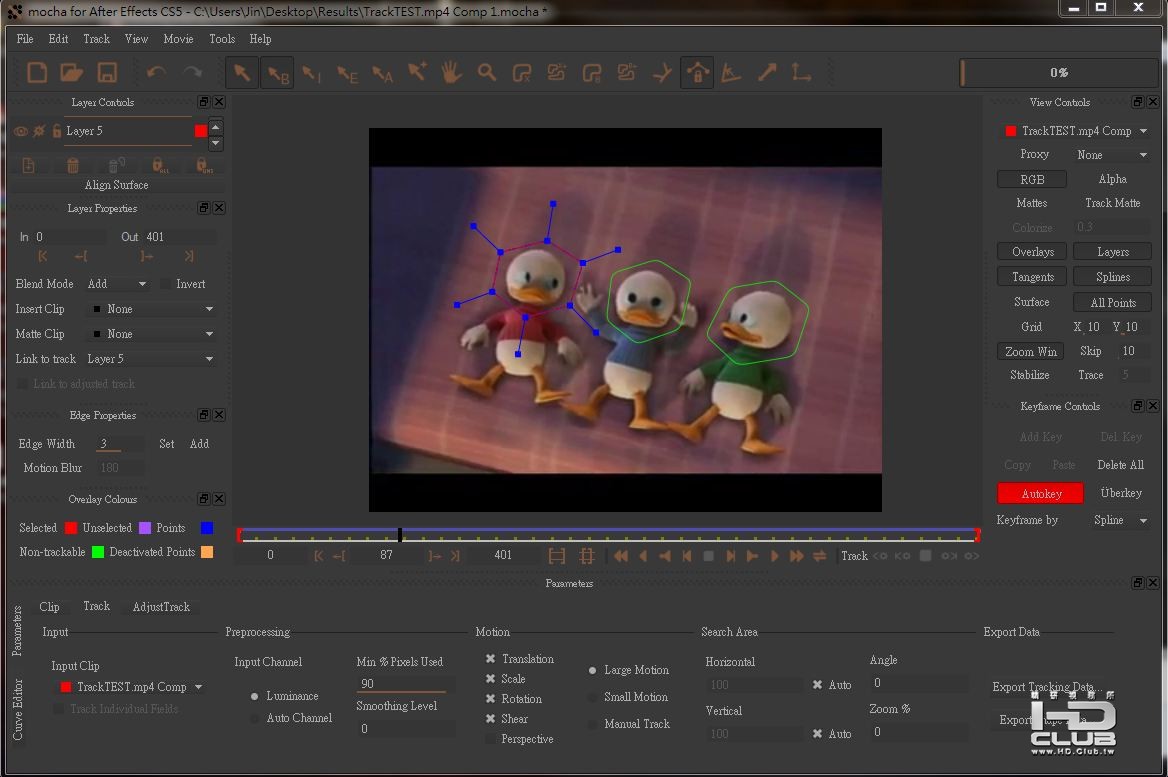
Task: Uncheck the Translation motion checkbox
Action: 490,659
